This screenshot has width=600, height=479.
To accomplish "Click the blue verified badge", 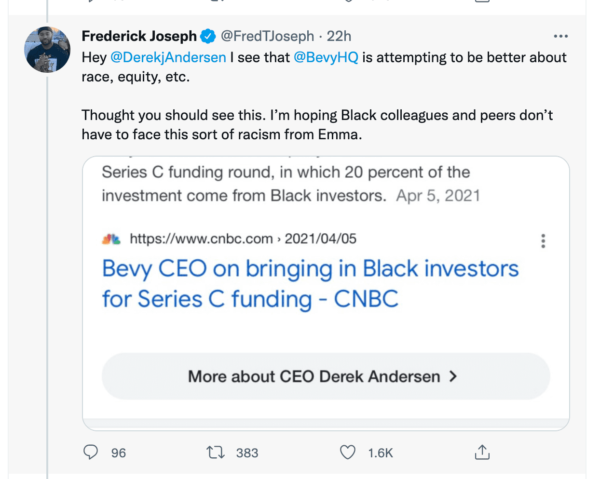I will [207, 37].
